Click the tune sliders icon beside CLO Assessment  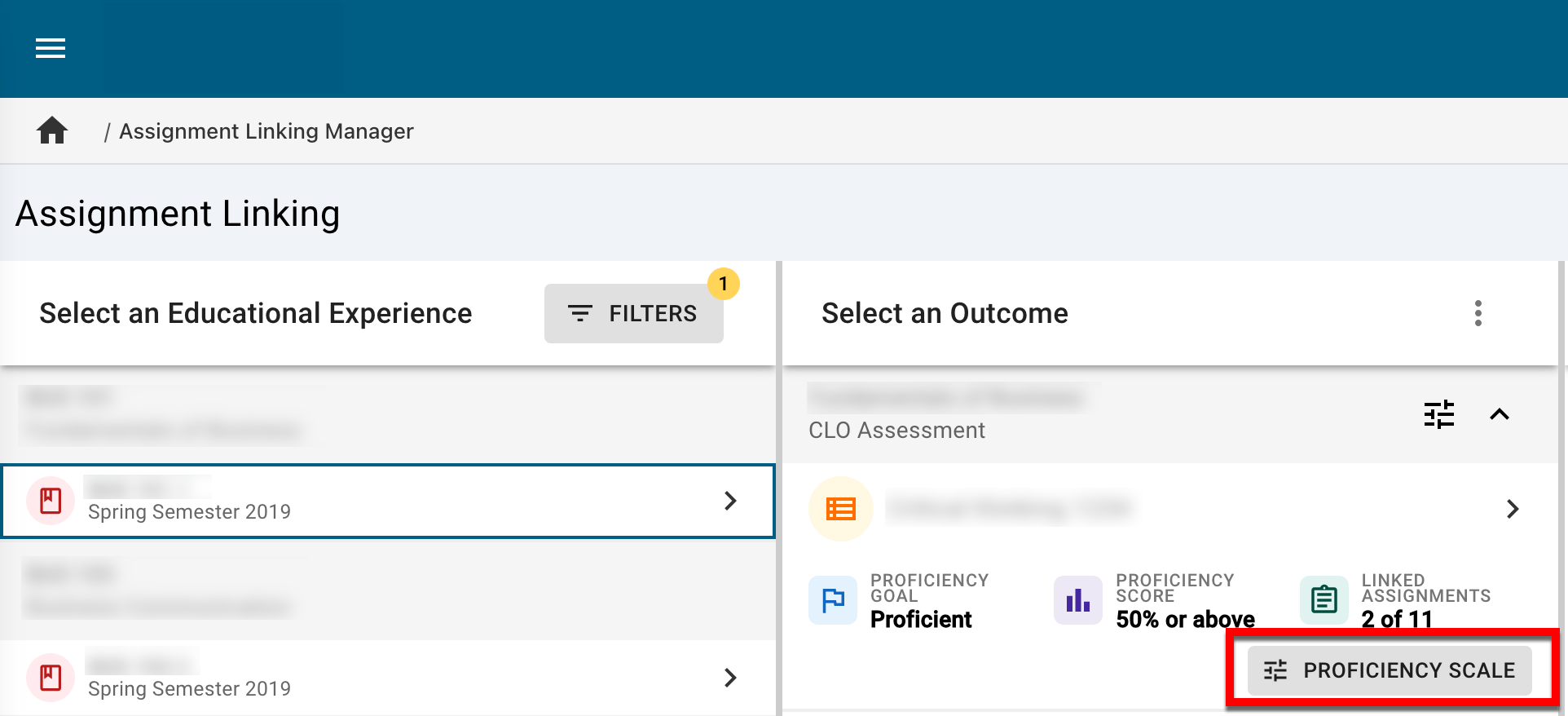coord(1438,414)
